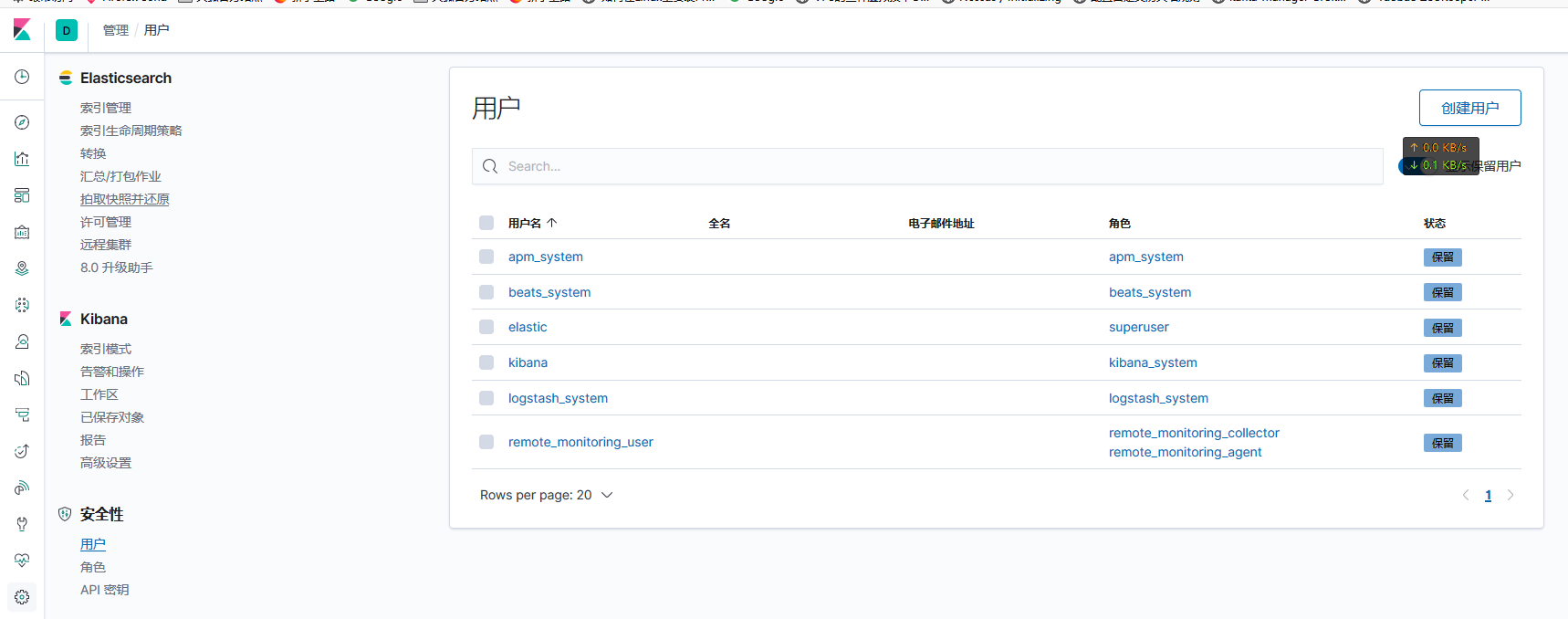Check the kibana row checkbox

click(486, 362)
